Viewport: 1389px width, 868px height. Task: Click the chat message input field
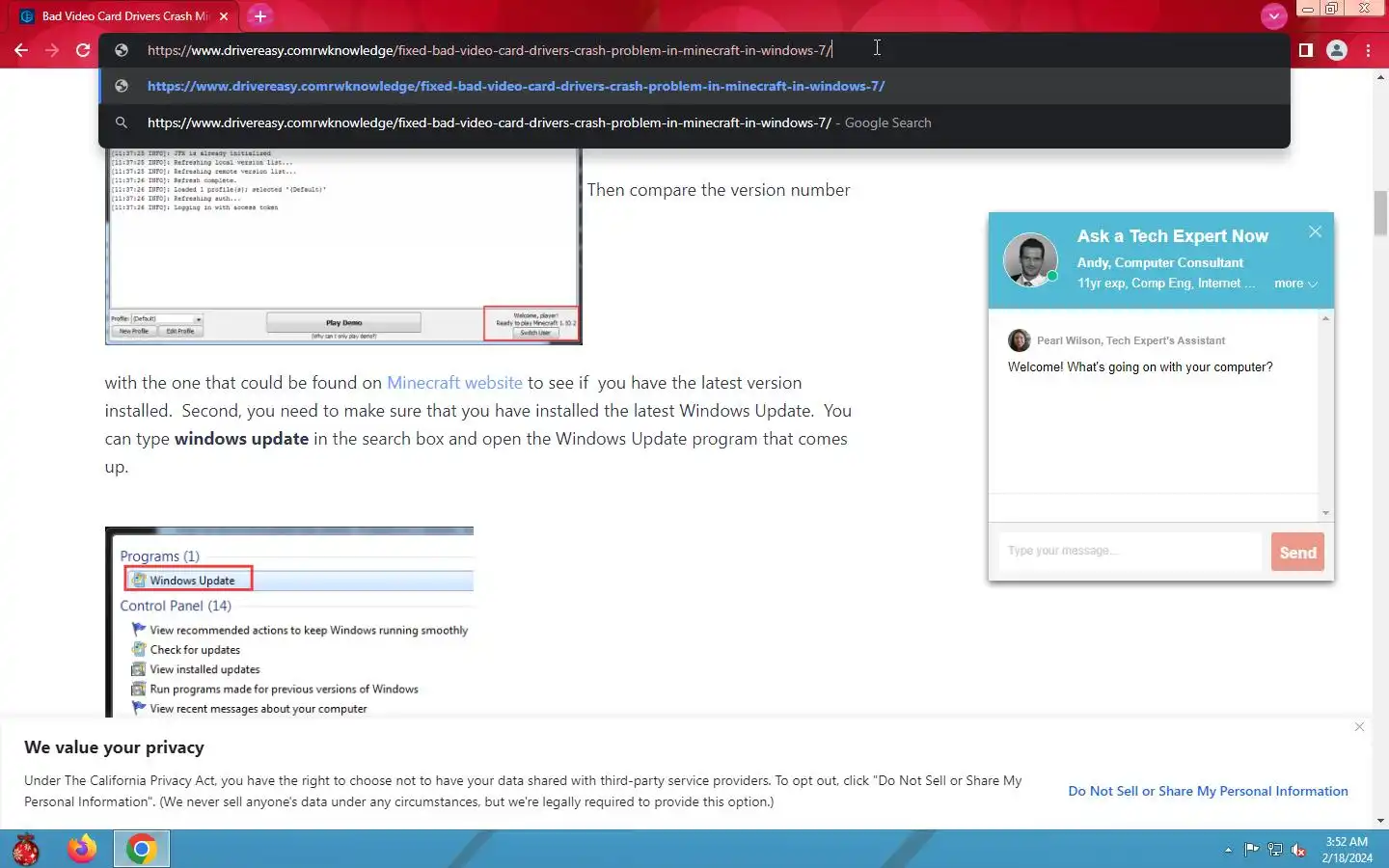pos(1130,551)
